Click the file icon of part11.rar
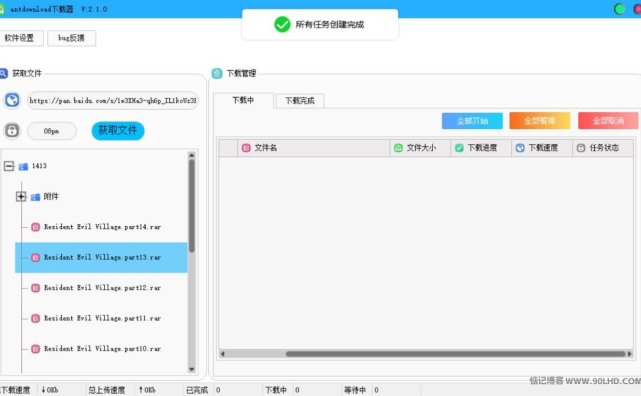This screenshot has width=641, height=396. coord(36,318)
